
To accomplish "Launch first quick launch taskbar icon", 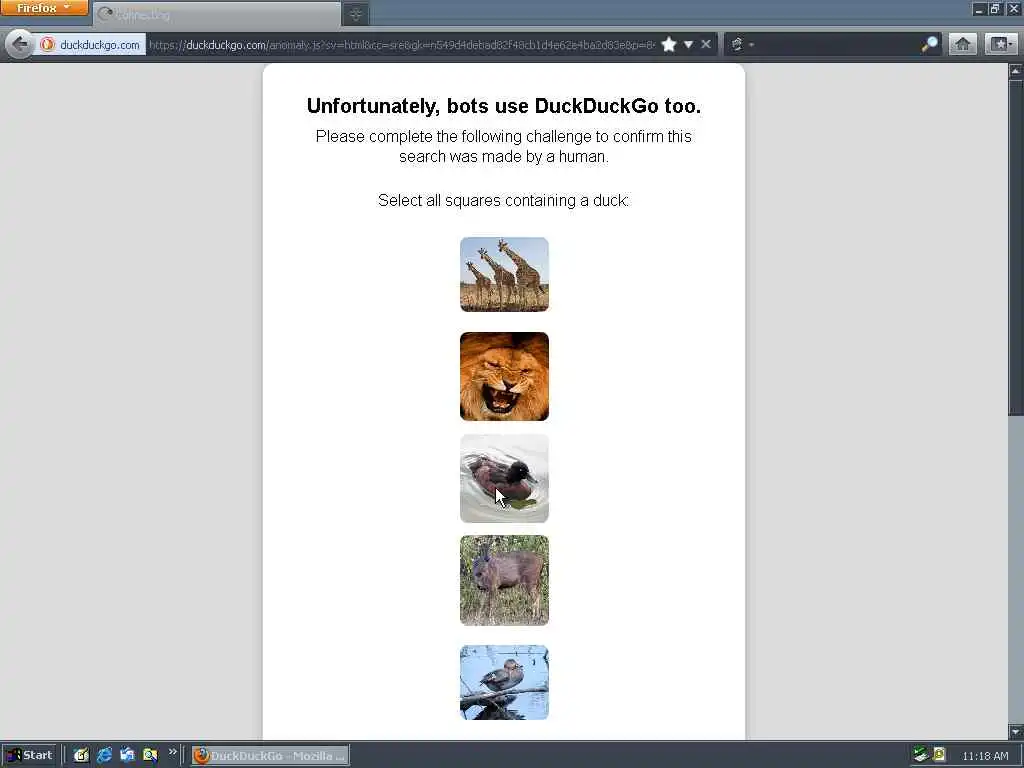I will [81, 756].
